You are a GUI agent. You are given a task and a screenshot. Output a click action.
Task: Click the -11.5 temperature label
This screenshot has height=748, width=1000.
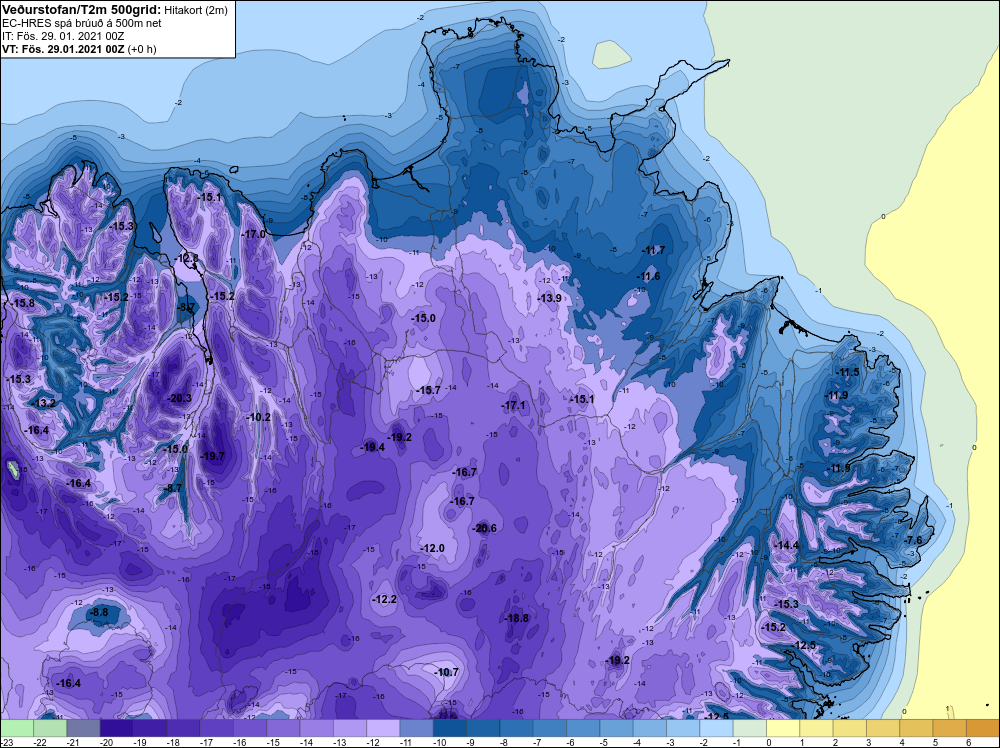pyautogui.click(x=847, y=372)
